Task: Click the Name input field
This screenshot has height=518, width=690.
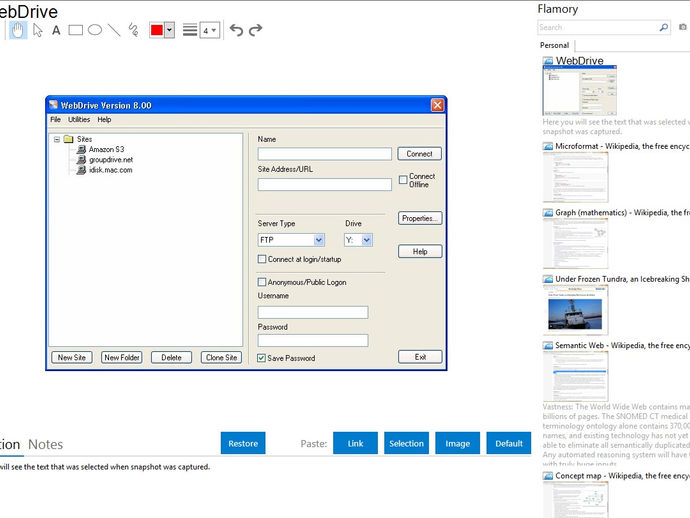Action: click(325, 154)
